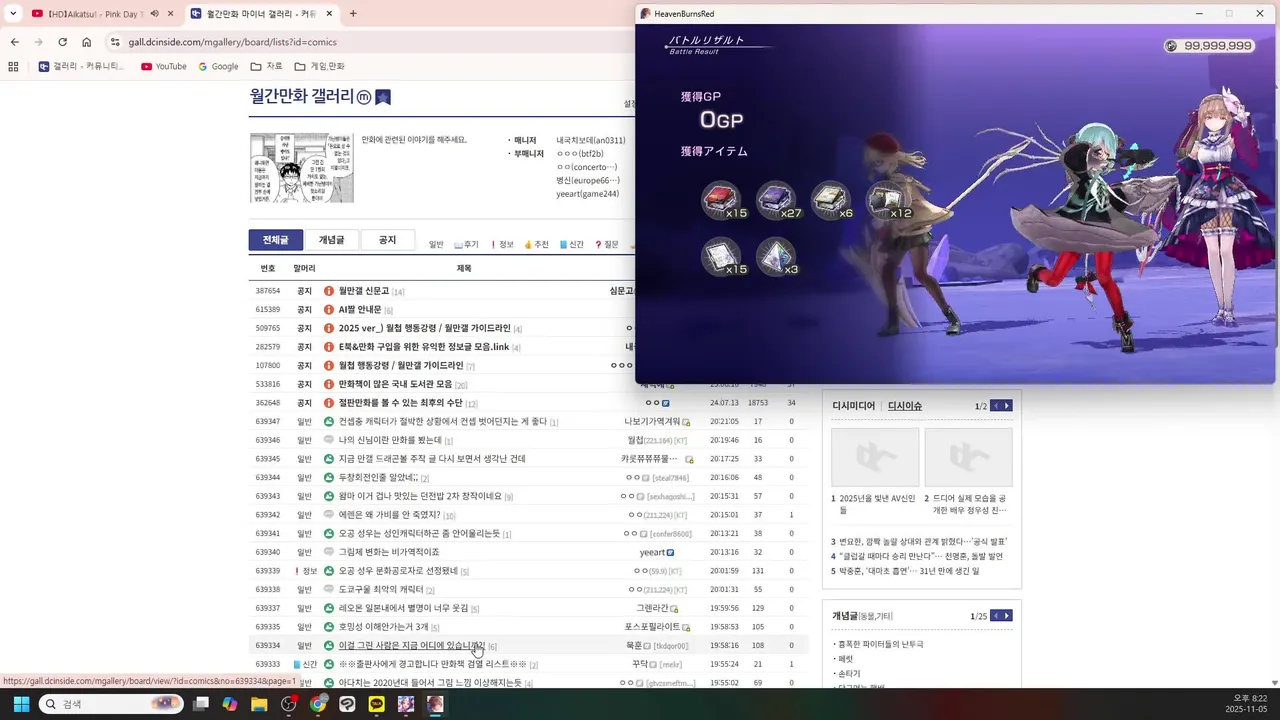1280x720 pixels.
Task: Open the 자료 bookmark folder
Action: 266,66
